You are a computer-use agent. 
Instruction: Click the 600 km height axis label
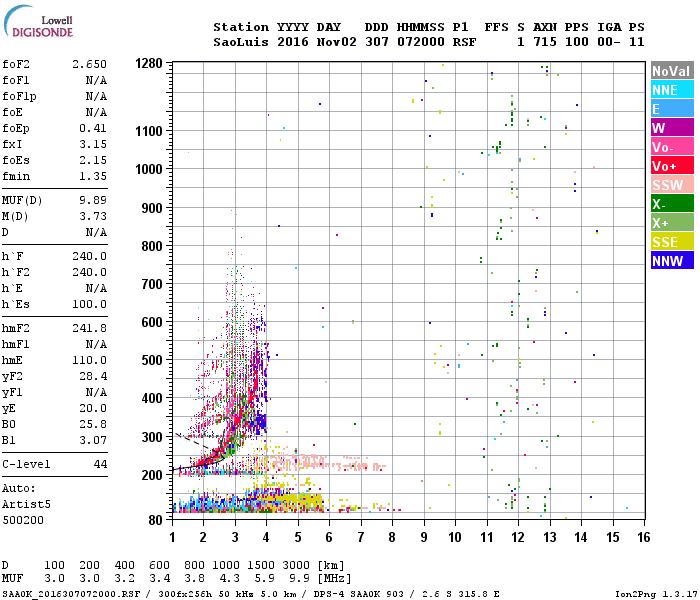tap(152, 322)
